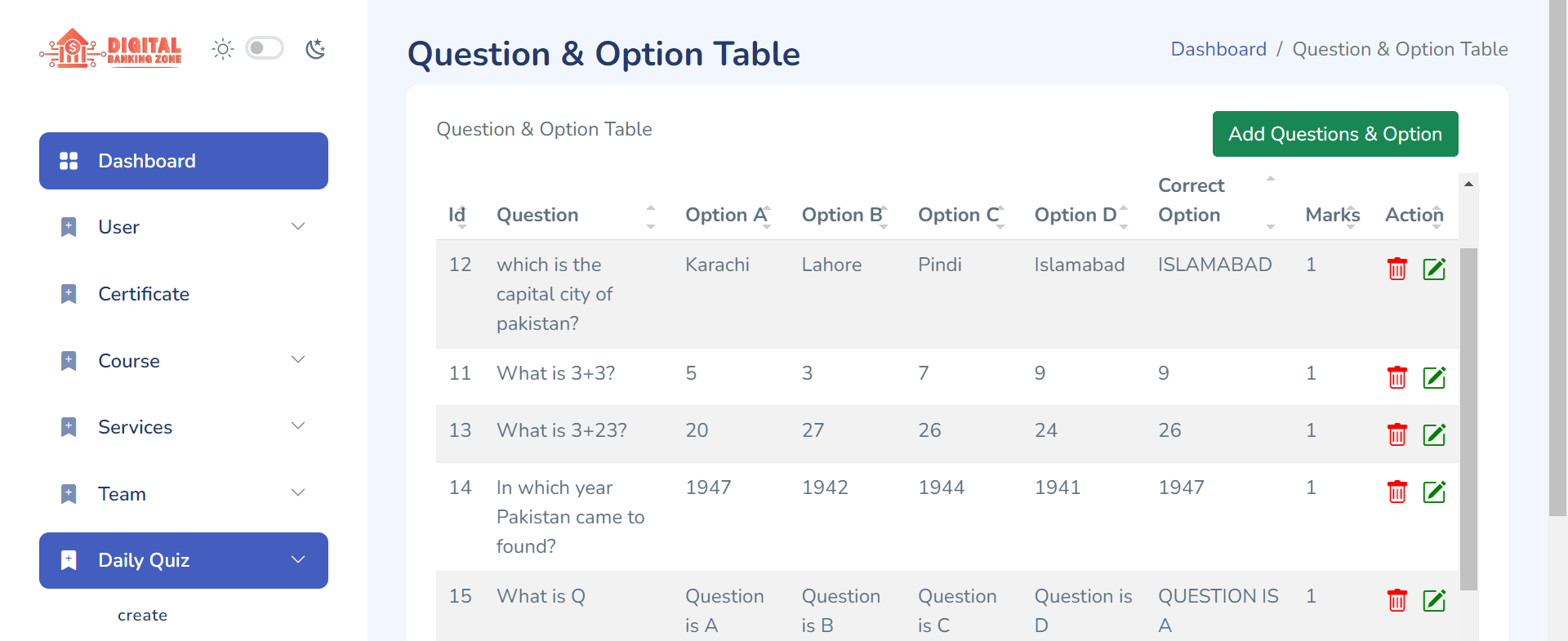Edit question 12 using pencil icon

tap(1434, 269)
